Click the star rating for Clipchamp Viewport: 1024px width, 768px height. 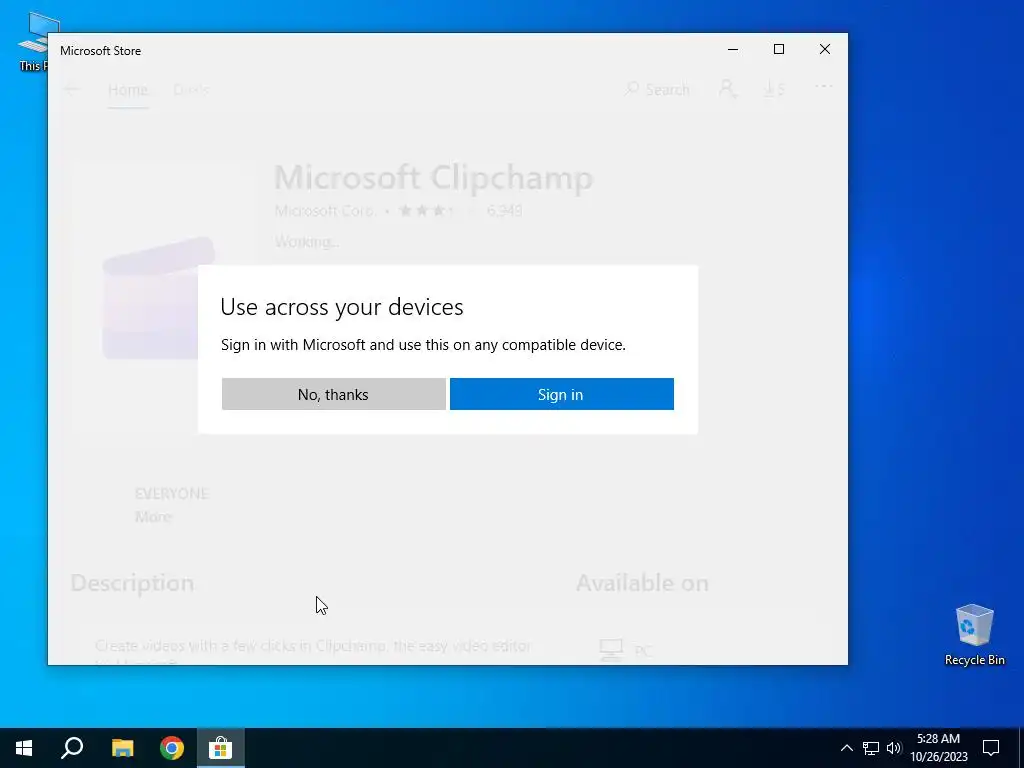[436, 210]
